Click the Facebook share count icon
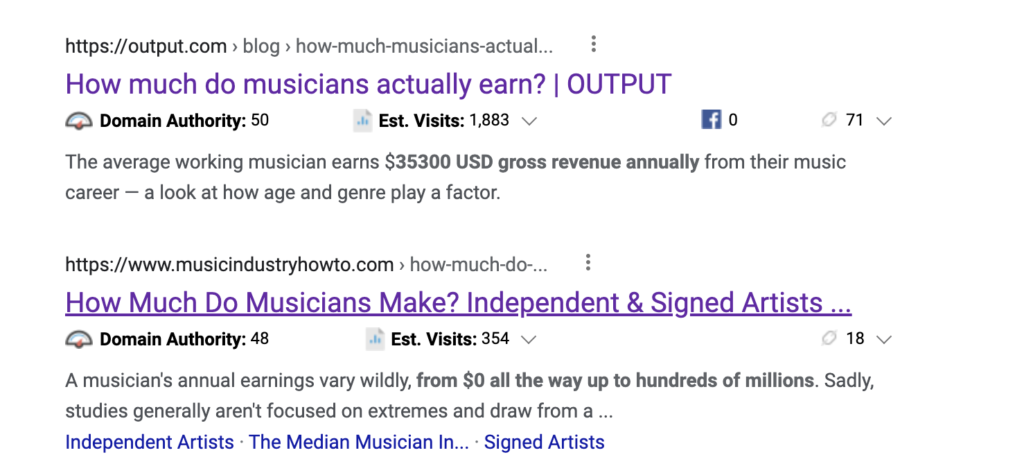1024x473 pixels. click(711, 120)
